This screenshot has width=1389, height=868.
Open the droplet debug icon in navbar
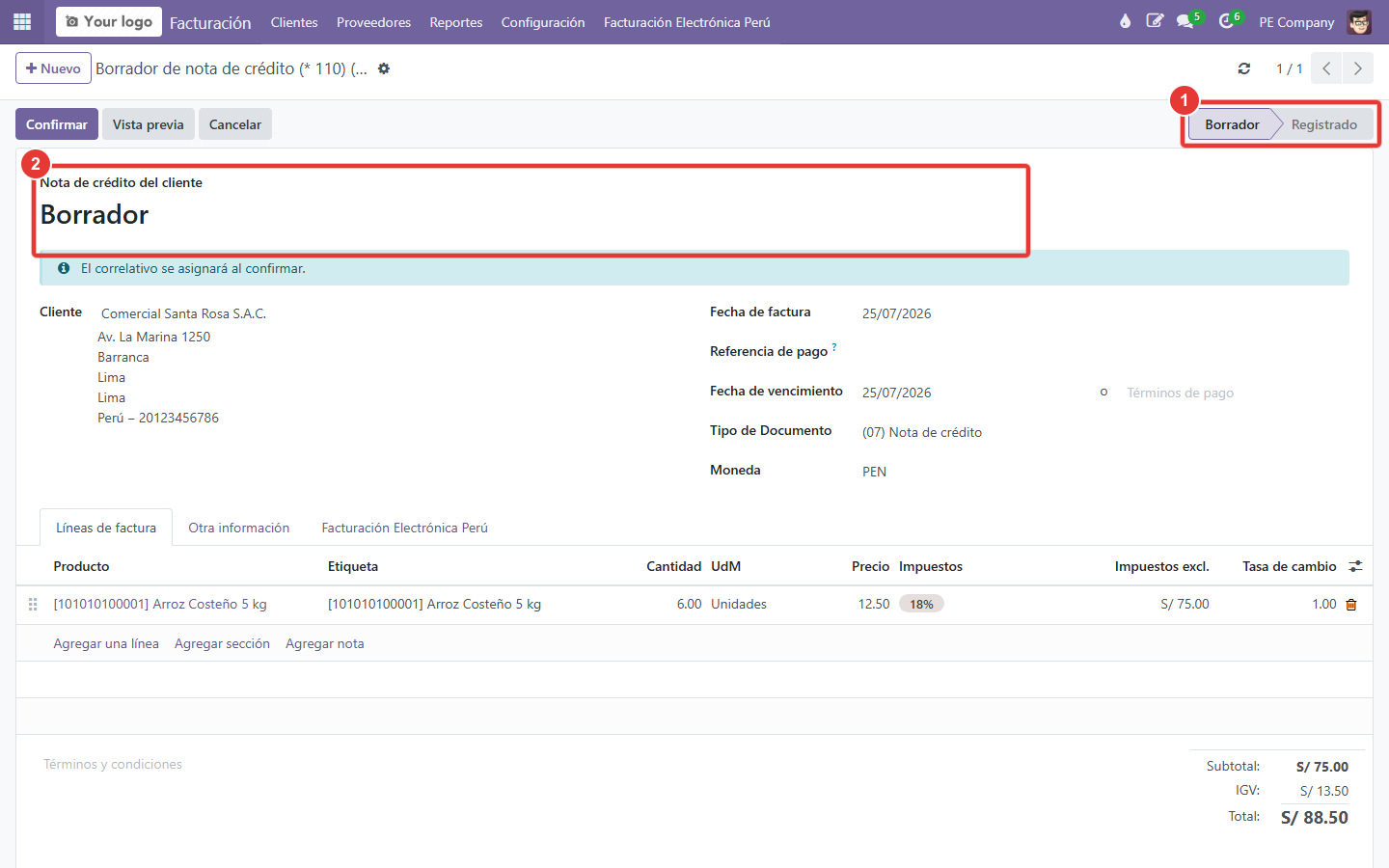[x=1125, y=21]
